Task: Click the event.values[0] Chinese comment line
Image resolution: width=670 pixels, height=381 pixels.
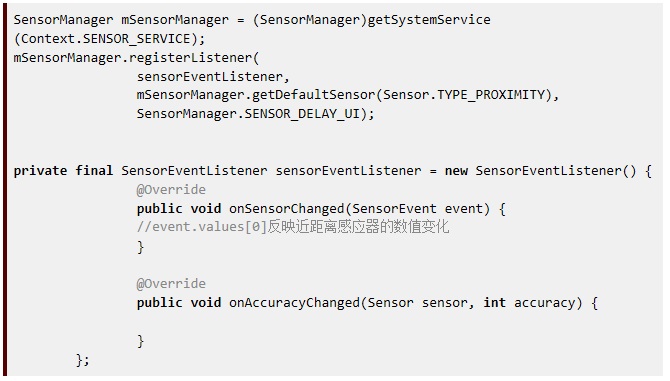Action: (x=293, y=227)
